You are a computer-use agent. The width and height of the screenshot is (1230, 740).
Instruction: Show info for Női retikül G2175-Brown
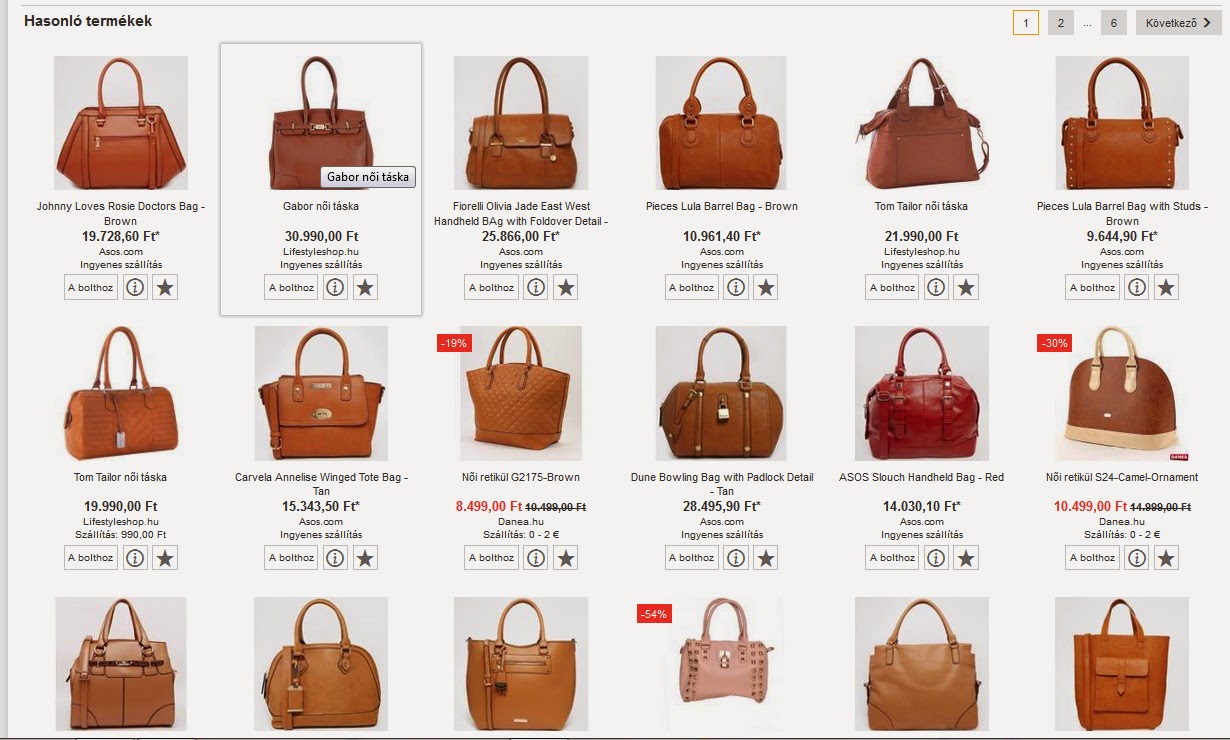(536, 558)
